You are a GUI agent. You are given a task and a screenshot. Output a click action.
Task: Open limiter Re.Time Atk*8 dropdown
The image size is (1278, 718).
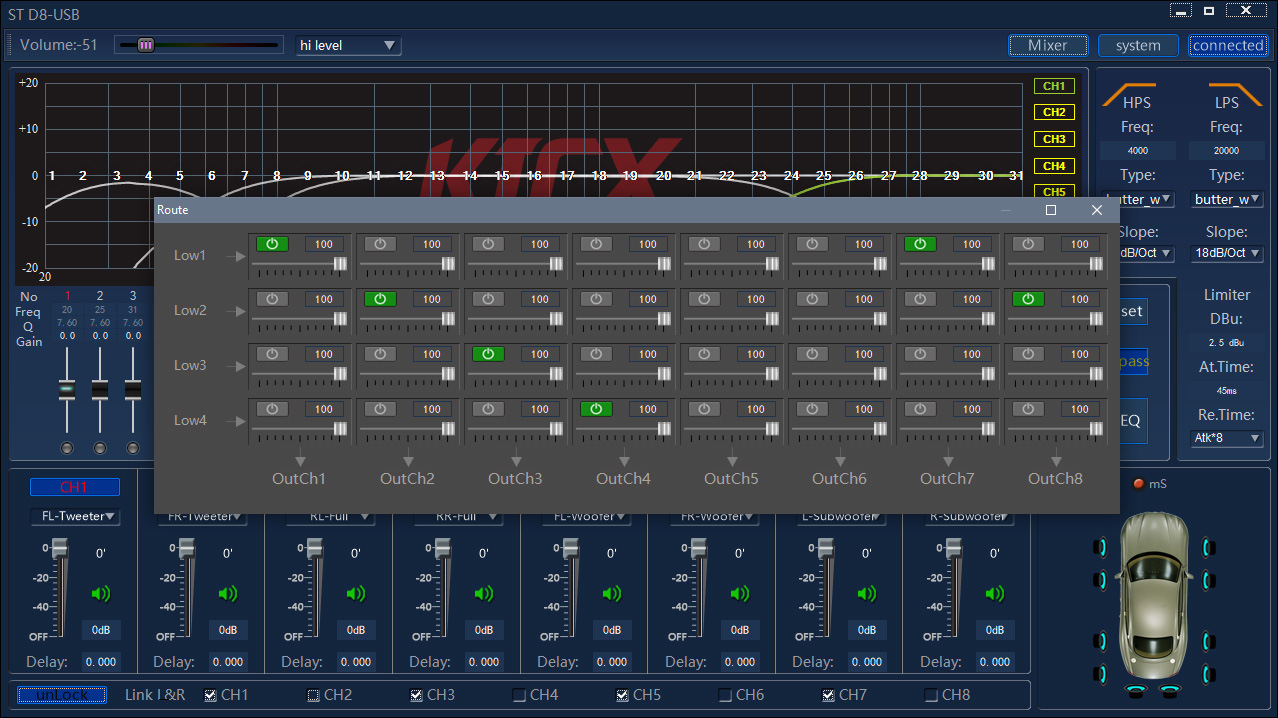(x=1228, y=438)
